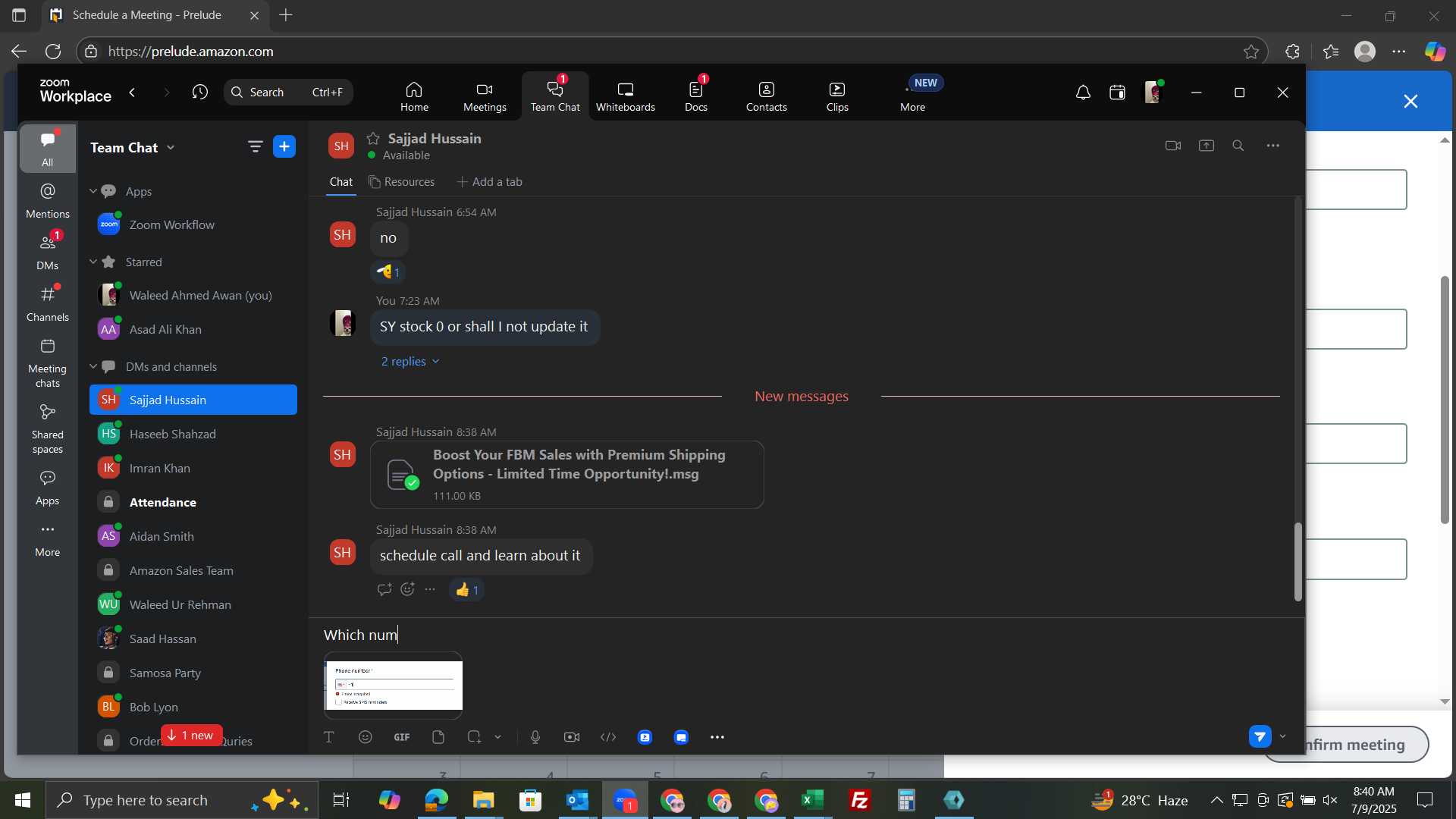The height and width of the screenshot is (819, 1456).
Task: Collapse the Apps section
Action: tap(93, 191)
